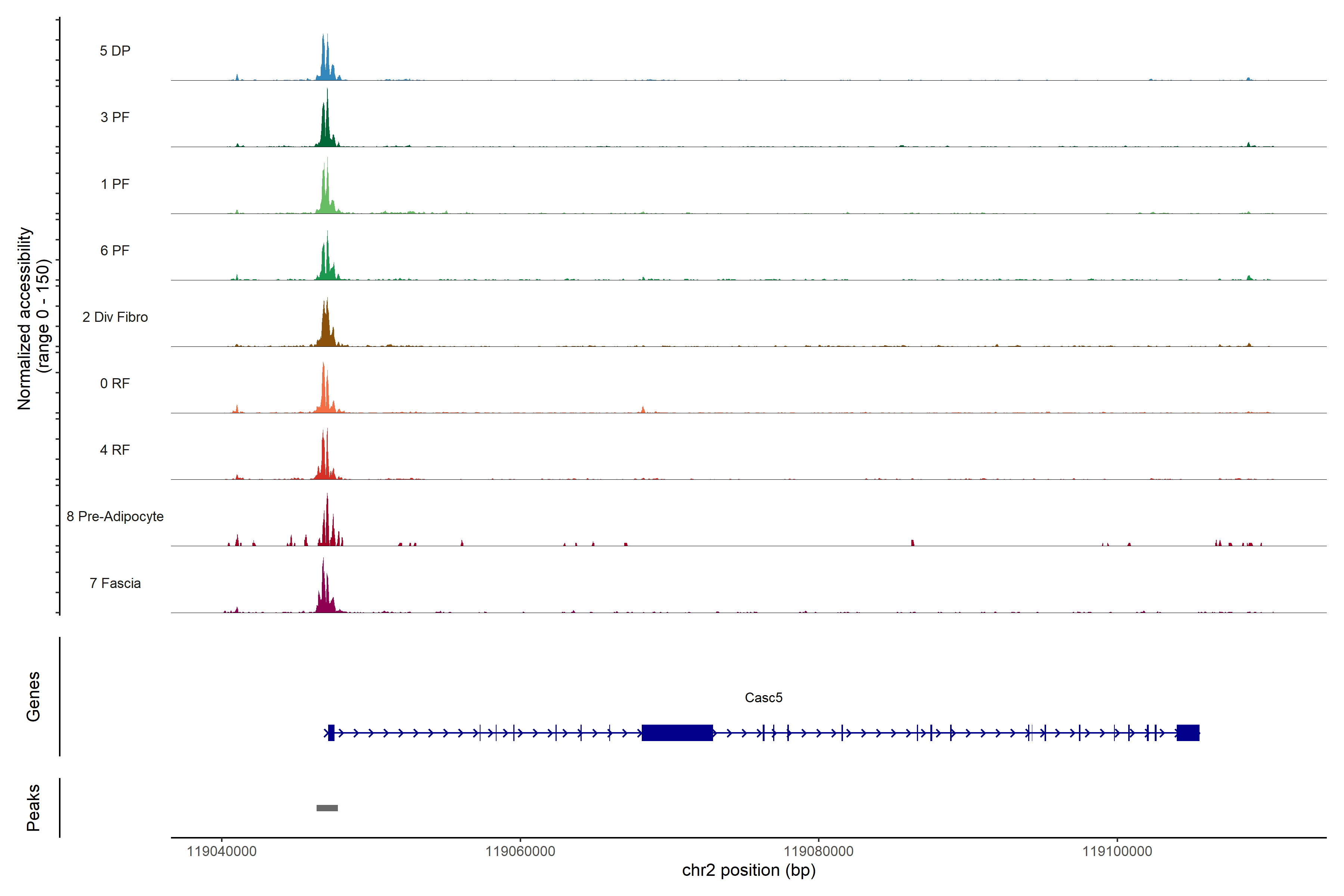Image resolution: width=1344 pixels, height=896 pixels.
Task: Click the orange 0 RF peak
Action: (x=324, y=394)
